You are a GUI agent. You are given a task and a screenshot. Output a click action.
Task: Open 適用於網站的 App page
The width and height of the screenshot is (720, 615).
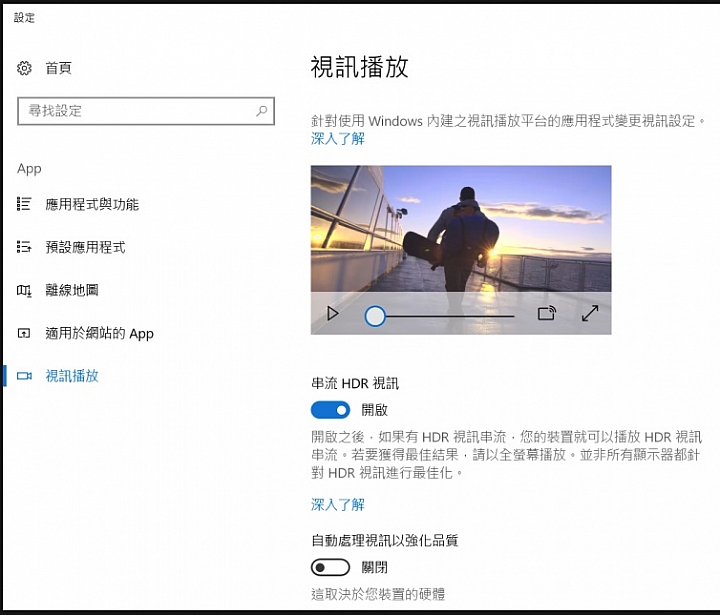100,333
